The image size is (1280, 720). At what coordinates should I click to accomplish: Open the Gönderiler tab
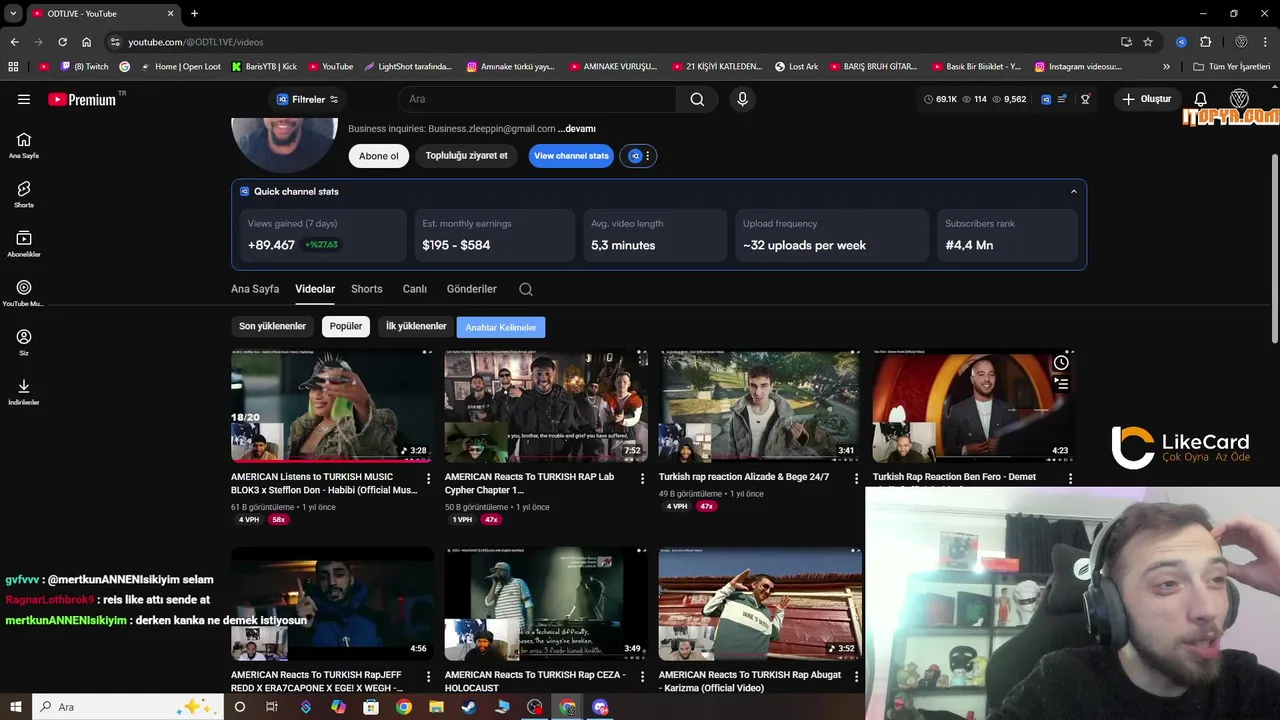pyautogui.click(x=472, y=289)
